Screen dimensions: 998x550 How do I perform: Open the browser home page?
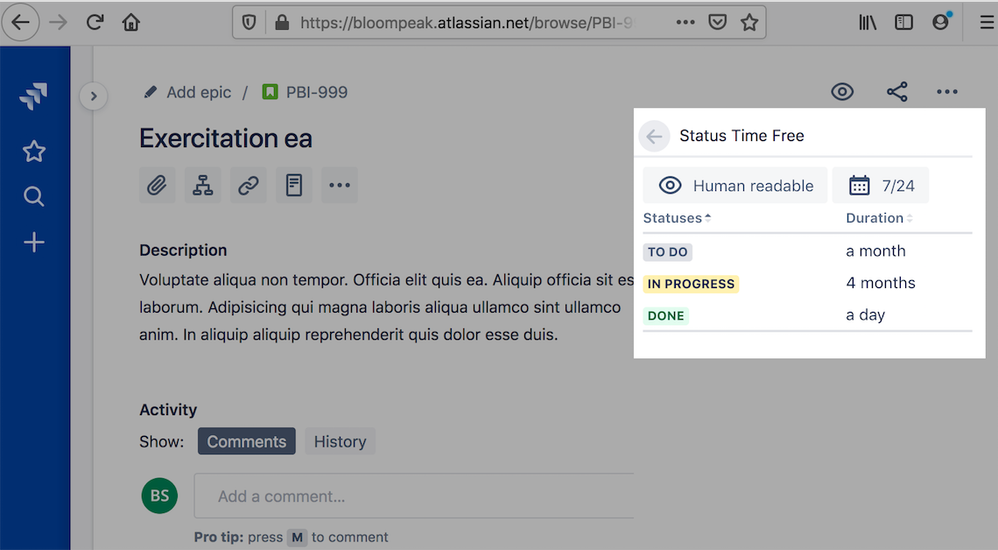131,22
